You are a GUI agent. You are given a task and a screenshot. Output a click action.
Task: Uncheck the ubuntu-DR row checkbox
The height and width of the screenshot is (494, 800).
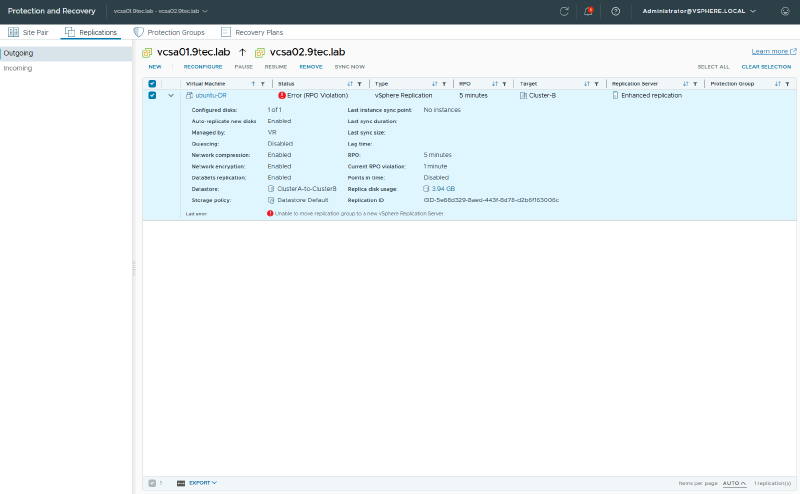pyautogui.click(x=152, y=95)
